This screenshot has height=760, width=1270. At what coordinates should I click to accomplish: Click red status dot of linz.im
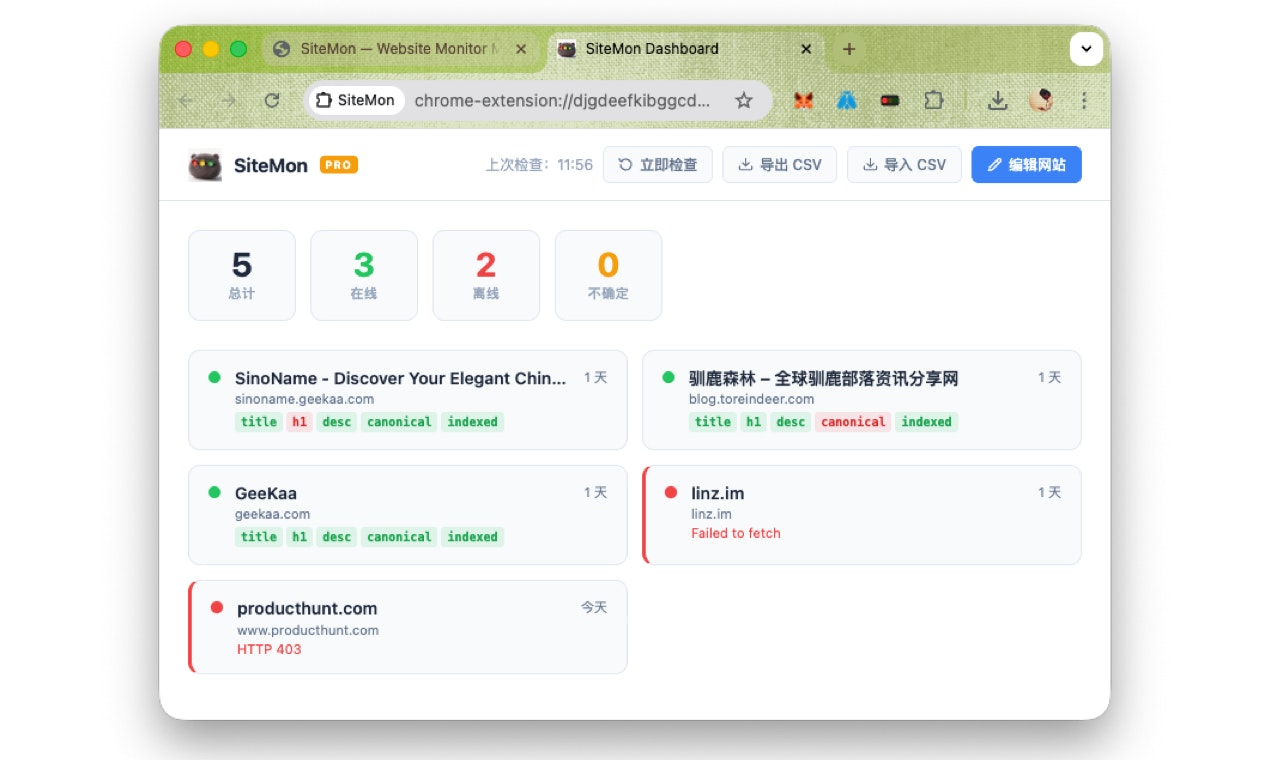pos(670,492)
